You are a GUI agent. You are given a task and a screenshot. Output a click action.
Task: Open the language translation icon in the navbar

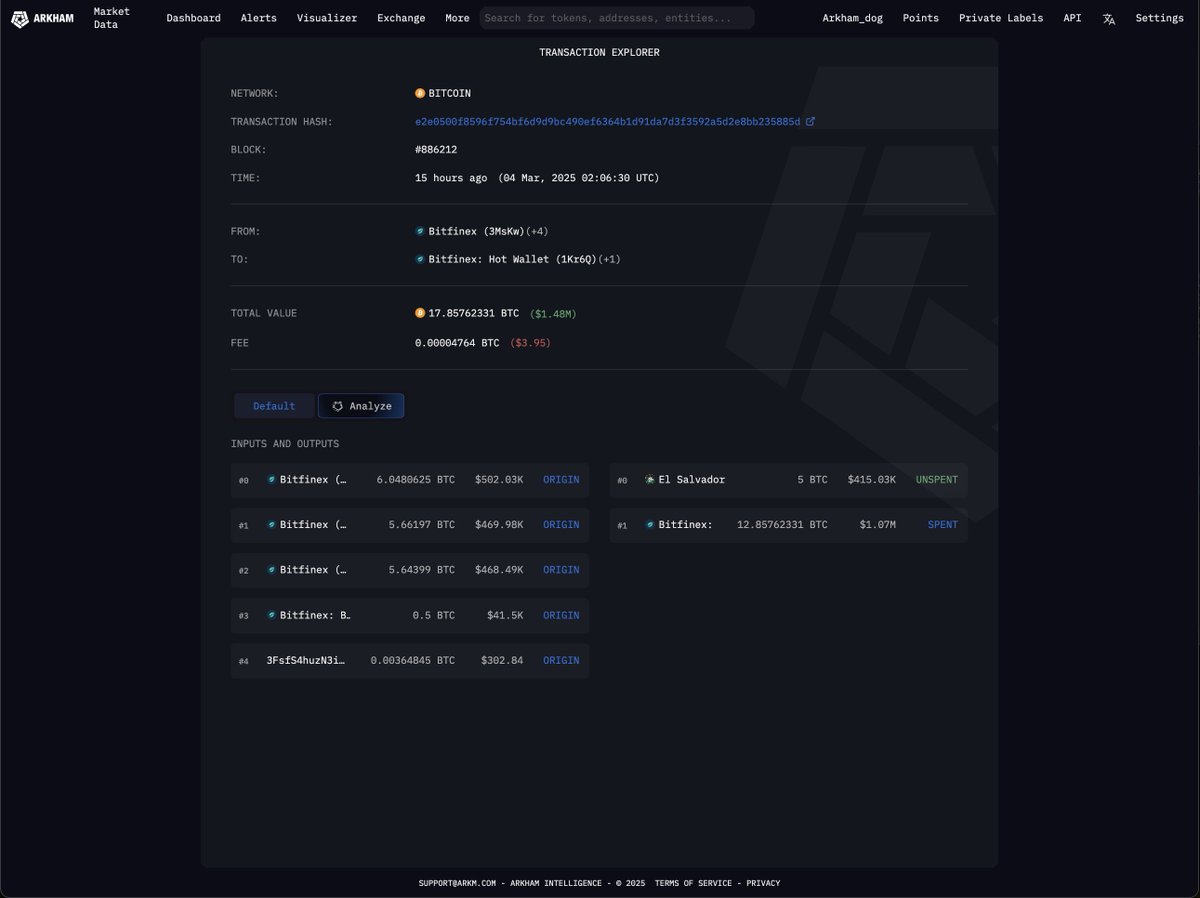pyautogui.click(x=1108, y=18)
